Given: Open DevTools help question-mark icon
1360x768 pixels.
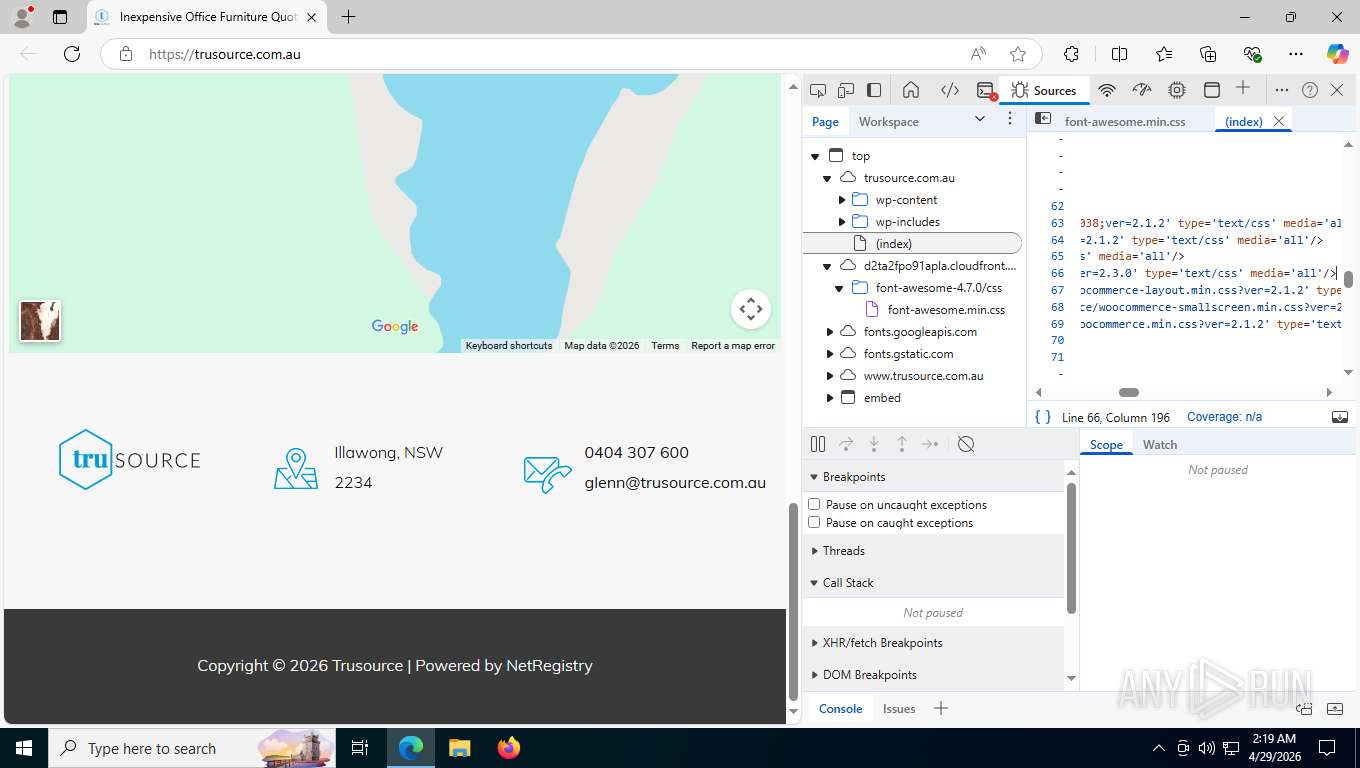Looking at the screenshot, I should [1310, 90].
